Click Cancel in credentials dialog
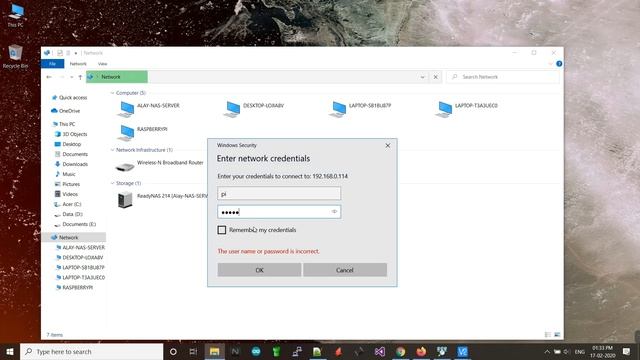 point(345,270)
